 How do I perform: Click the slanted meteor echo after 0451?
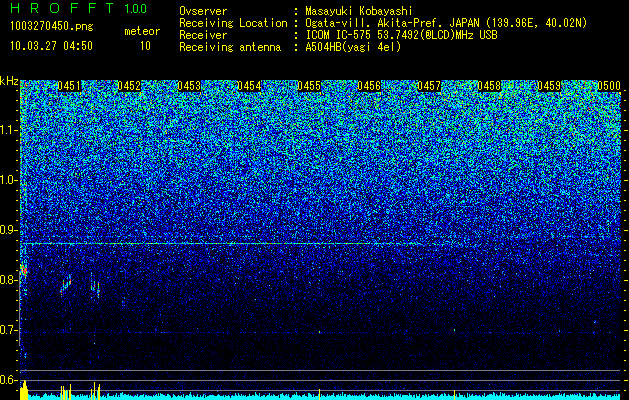(67, 284)
